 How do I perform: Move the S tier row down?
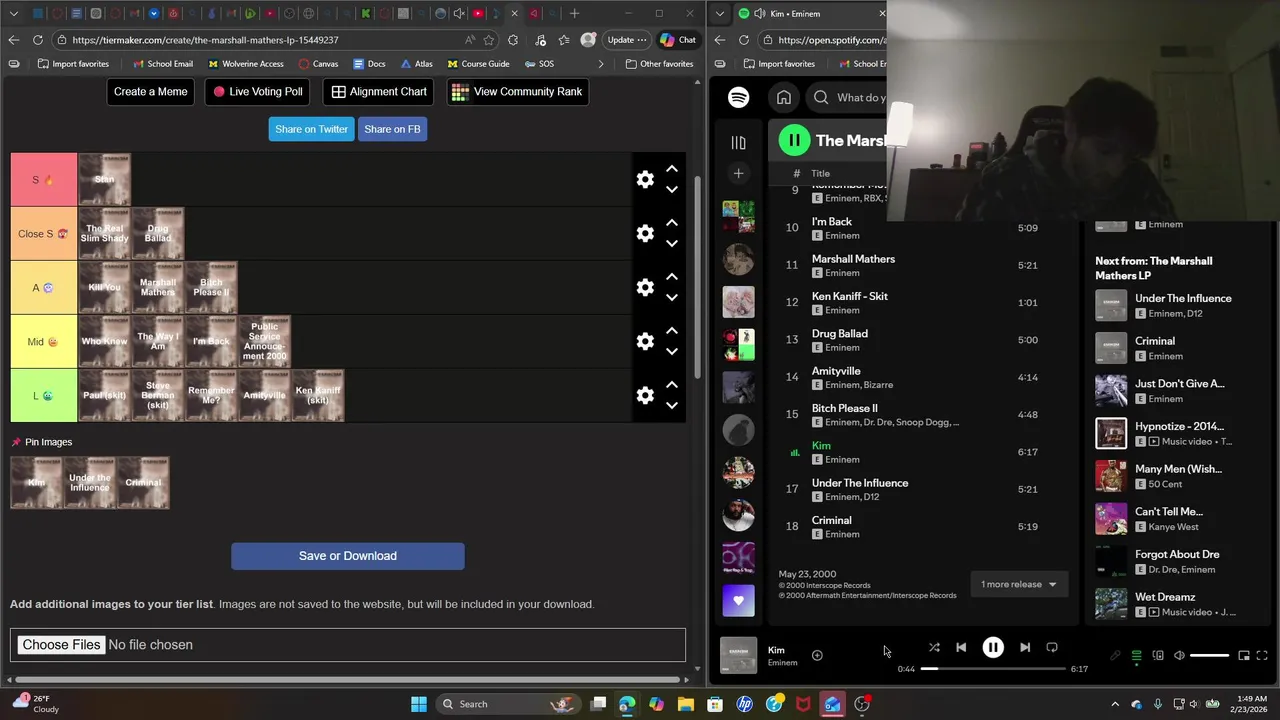(x=672, y=190)
